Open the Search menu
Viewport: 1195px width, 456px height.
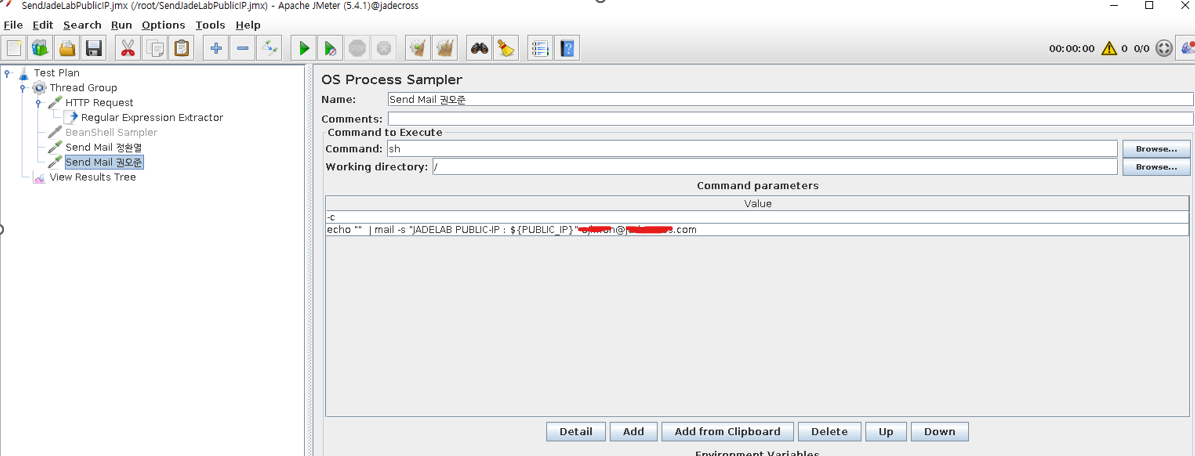point(82,25)
